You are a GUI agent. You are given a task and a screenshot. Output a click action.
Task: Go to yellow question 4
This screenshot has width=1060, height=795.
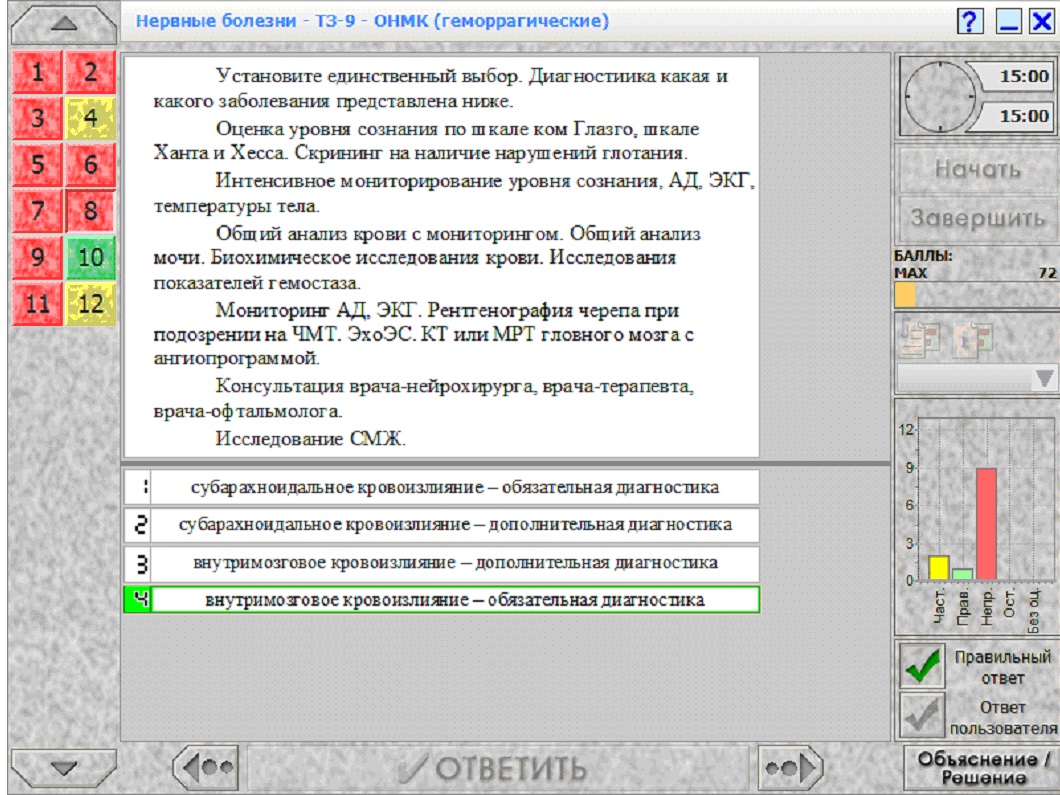91,118
